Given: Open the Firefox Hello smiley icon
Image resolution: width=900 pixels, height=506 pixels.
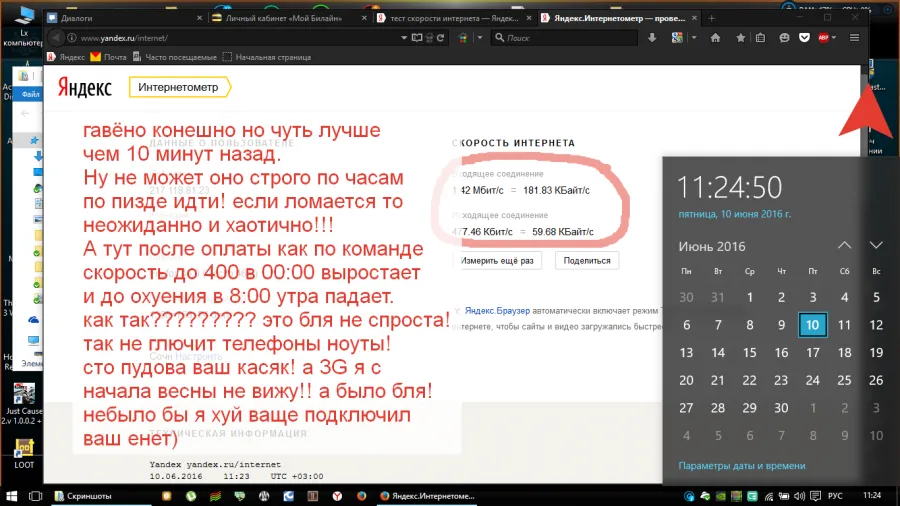Looking at the screenshot, I should [784, 38].
